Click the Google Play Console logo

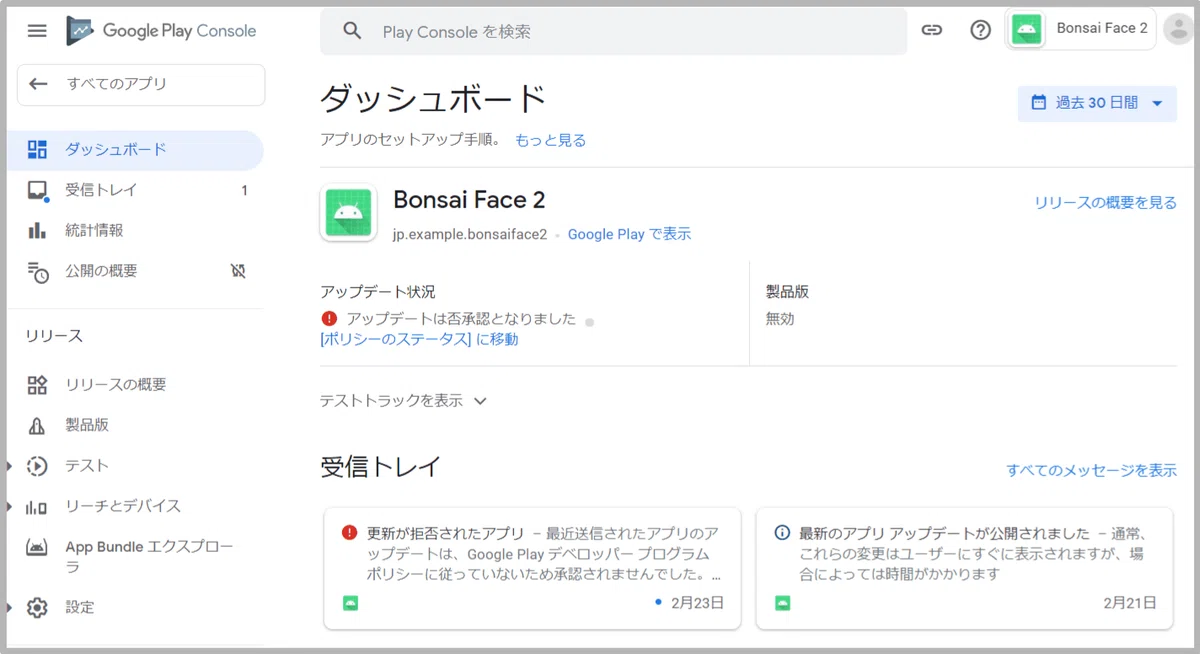(161, 31)
